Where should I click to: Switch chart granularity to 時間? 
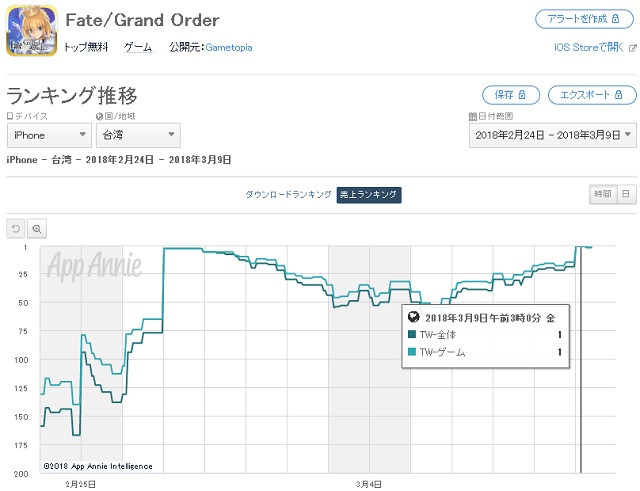(602, 195)
